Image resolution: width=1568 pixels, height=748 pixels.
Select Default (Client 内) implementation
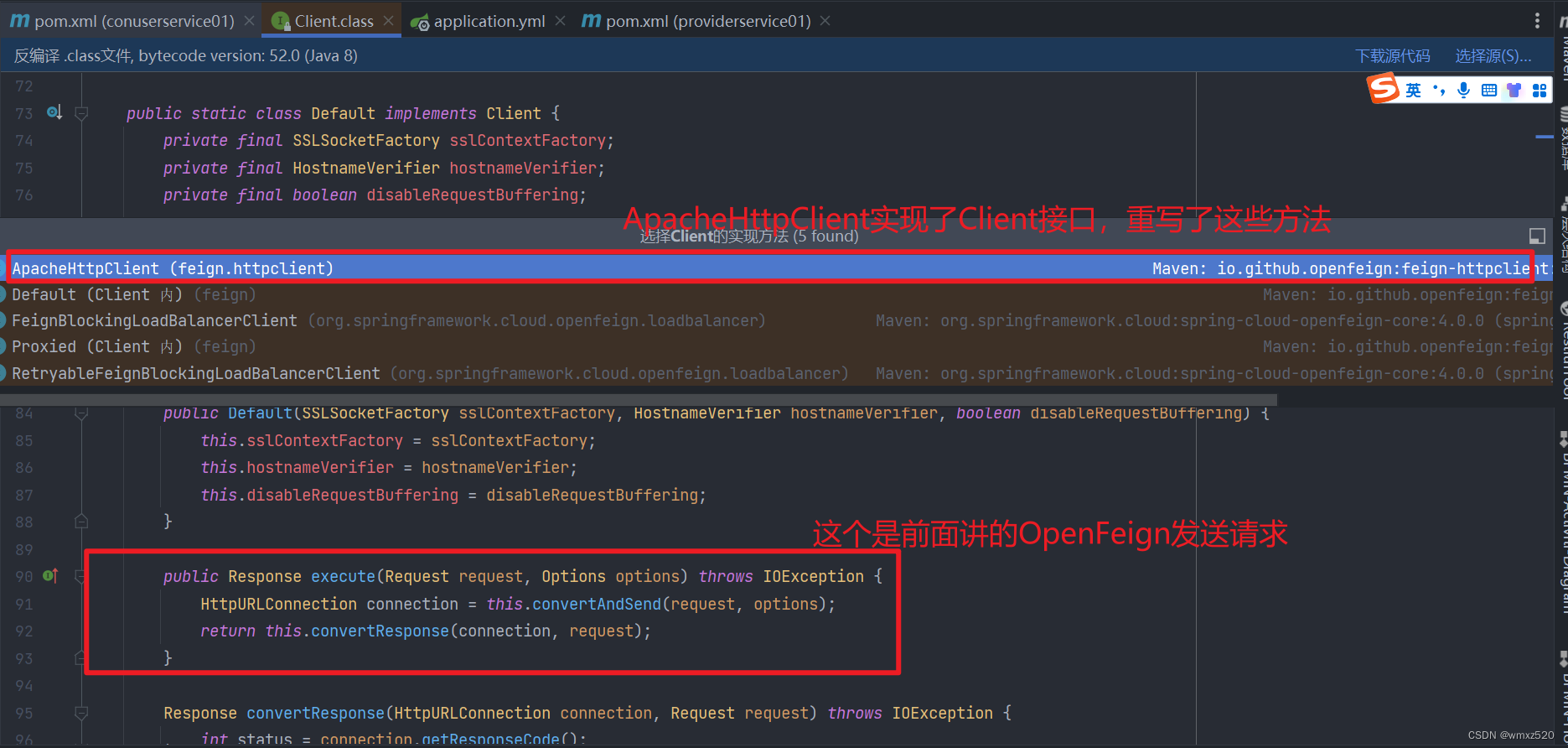775,294
